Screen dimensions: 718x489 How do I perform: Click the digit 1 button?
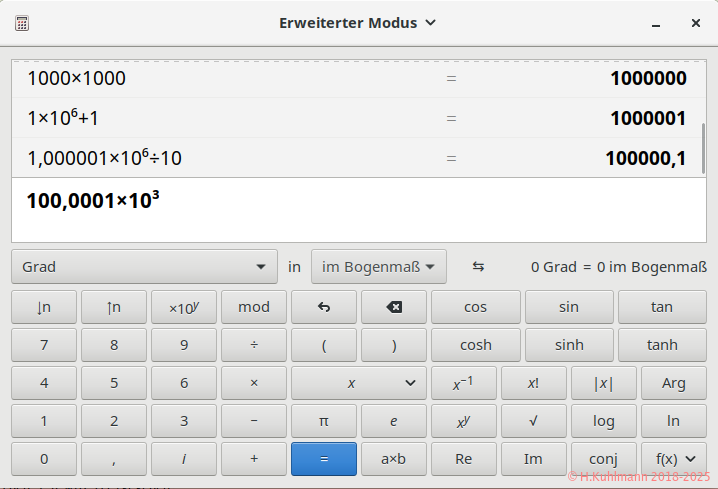[44, 421]
